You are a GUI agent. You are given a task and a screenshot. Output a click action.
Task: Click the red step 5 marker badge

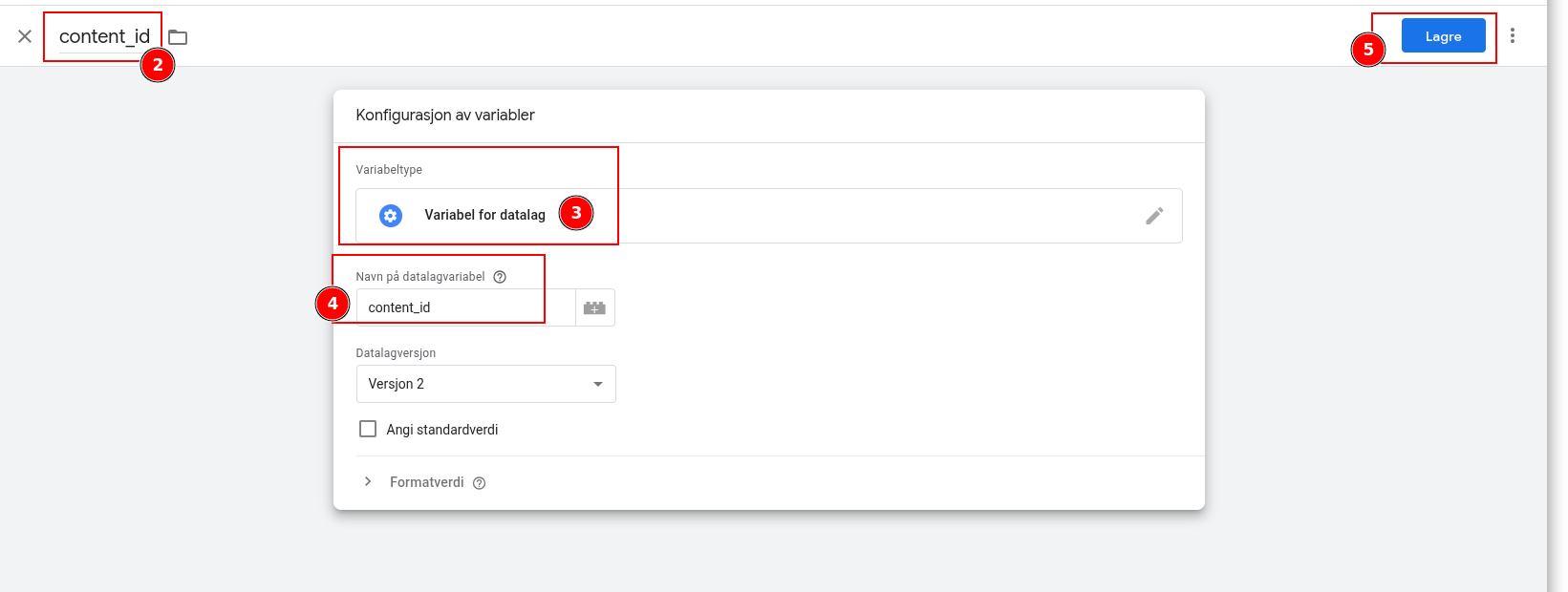(1367, 50)
